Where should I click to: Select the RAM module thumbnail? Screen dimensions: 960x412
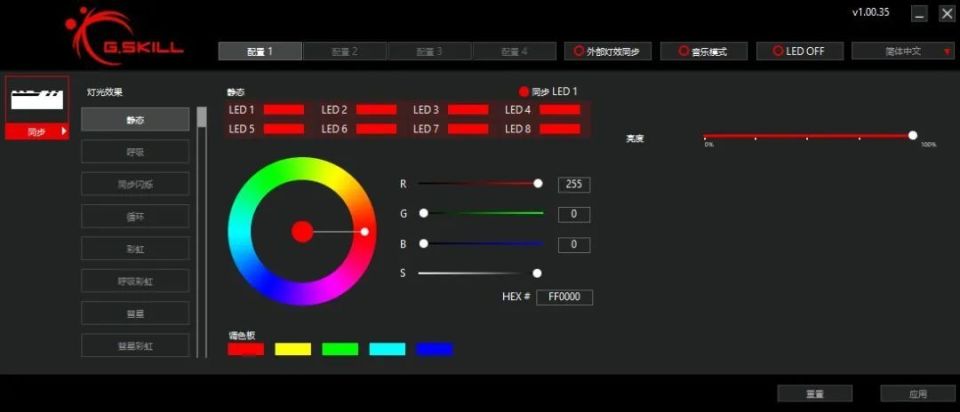pyautogui.click(x=37, y=99)
